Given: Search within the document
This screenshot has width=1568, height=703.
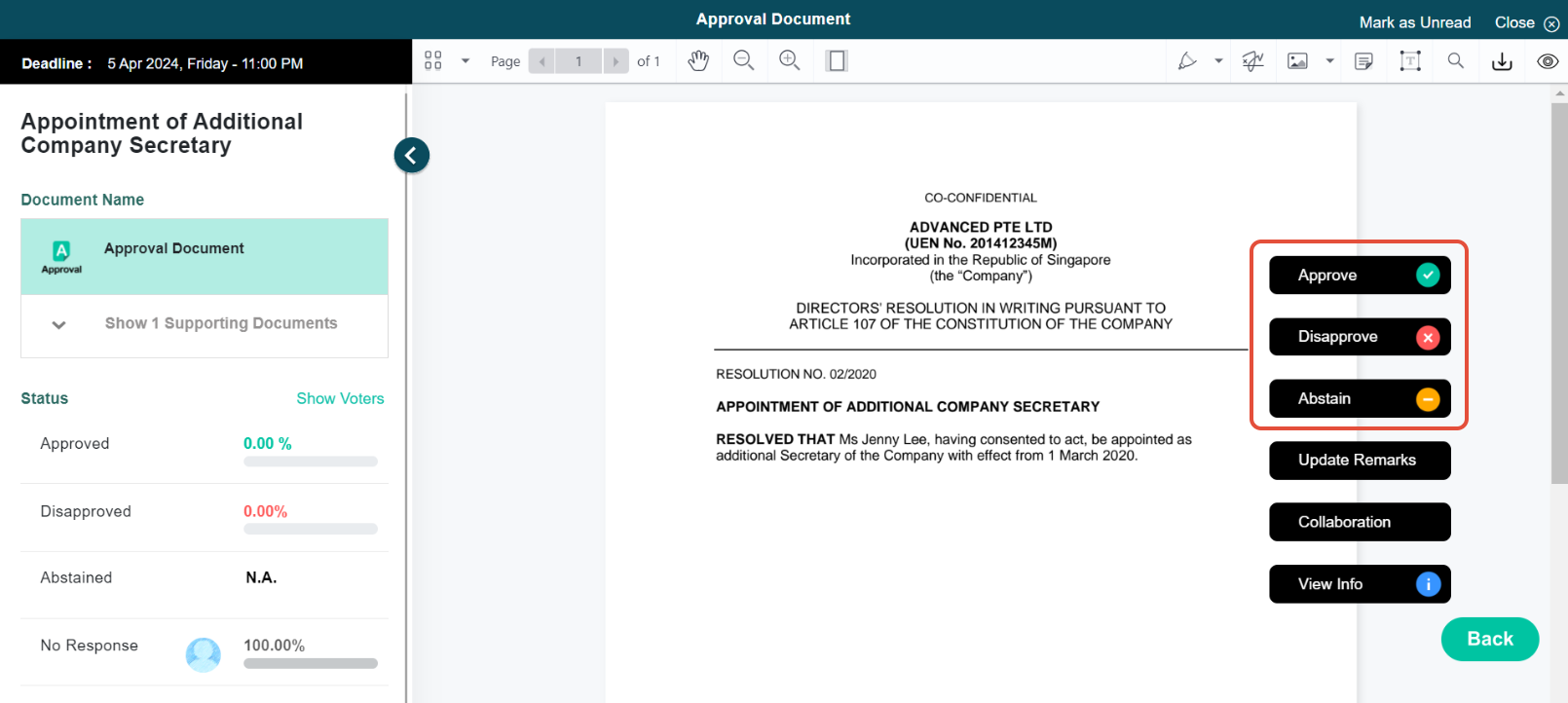Looking at the screenshot, I should coord(1456,61).
